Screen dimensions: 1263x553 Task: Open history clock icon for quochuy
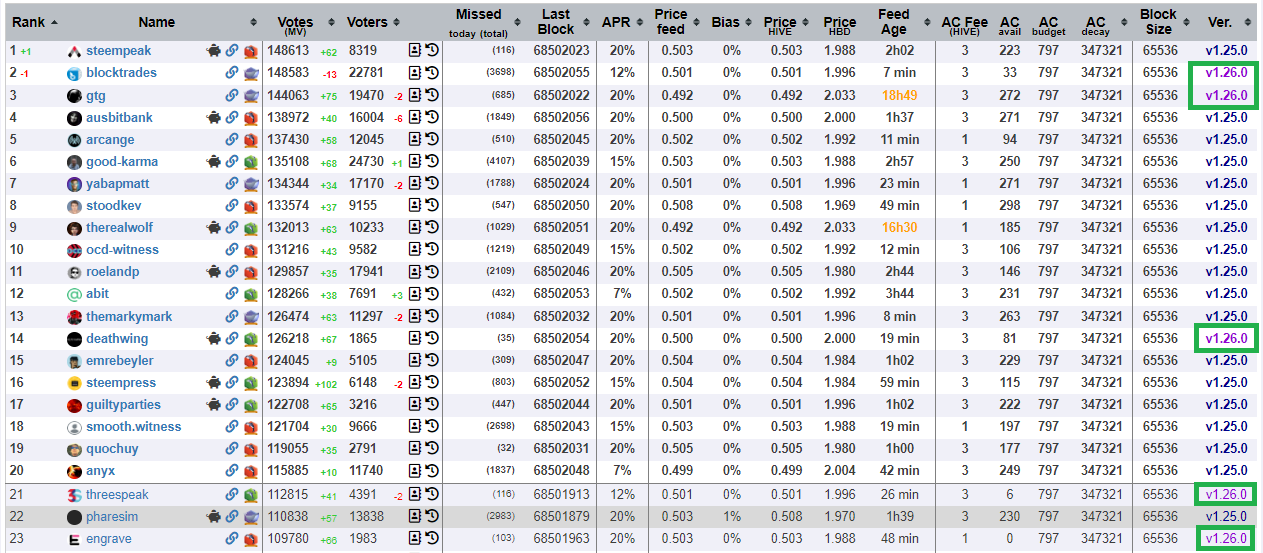coord(432,448)
